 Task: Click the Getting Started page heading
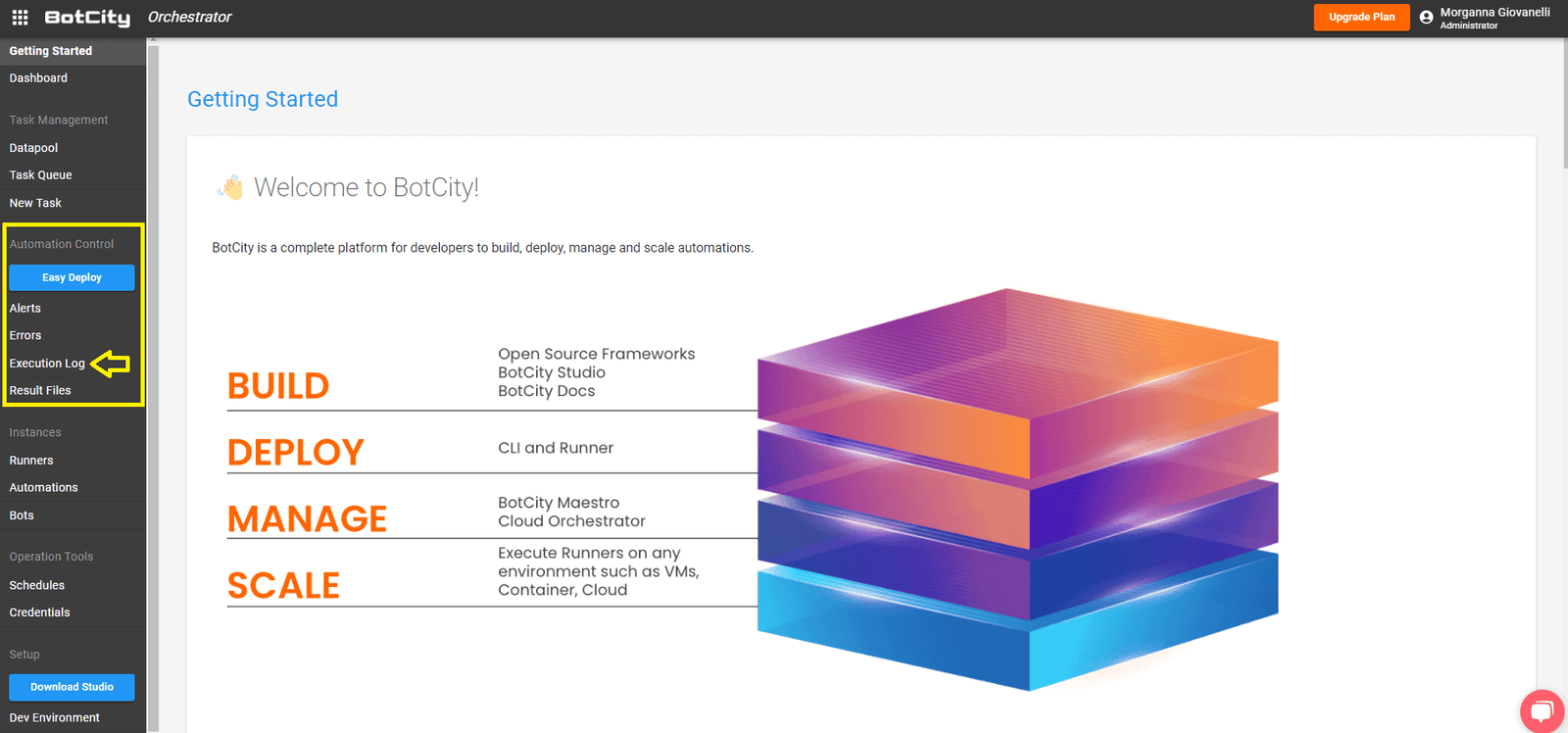pyautogui.click(x=263, y=99)
